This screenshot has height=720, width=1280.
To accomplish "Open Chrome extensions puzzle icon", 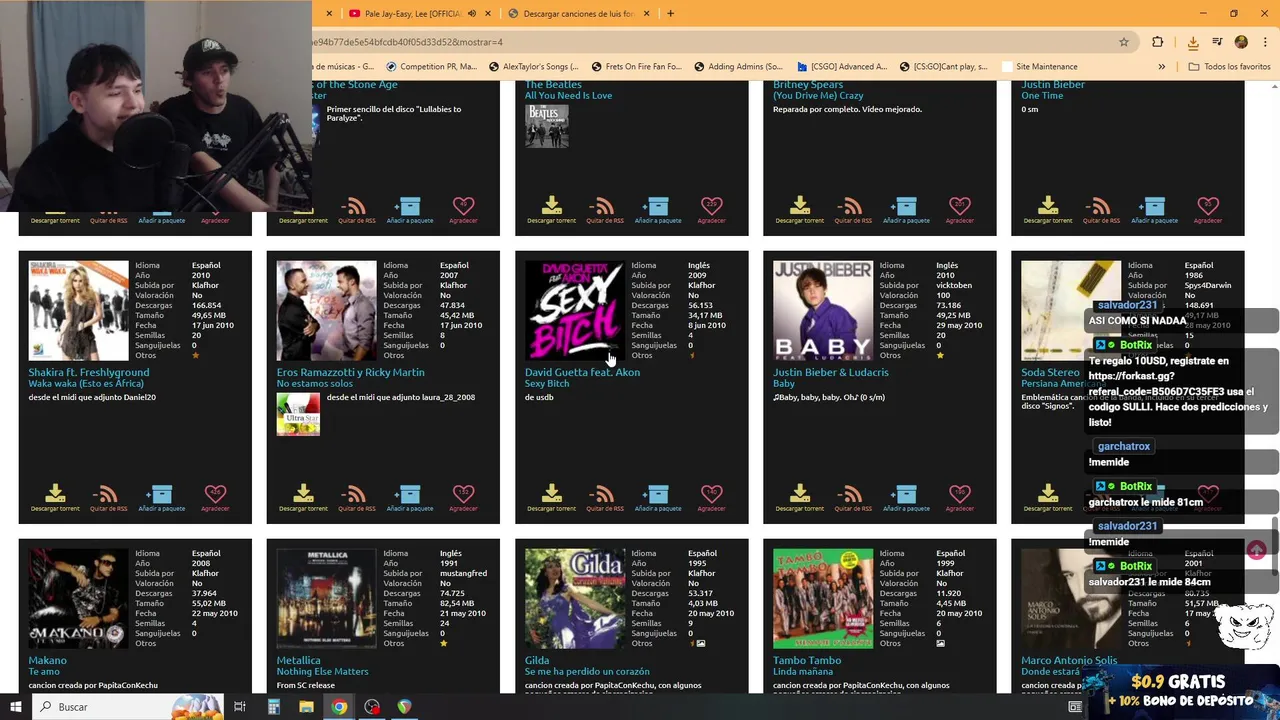I will point(1158,42).
